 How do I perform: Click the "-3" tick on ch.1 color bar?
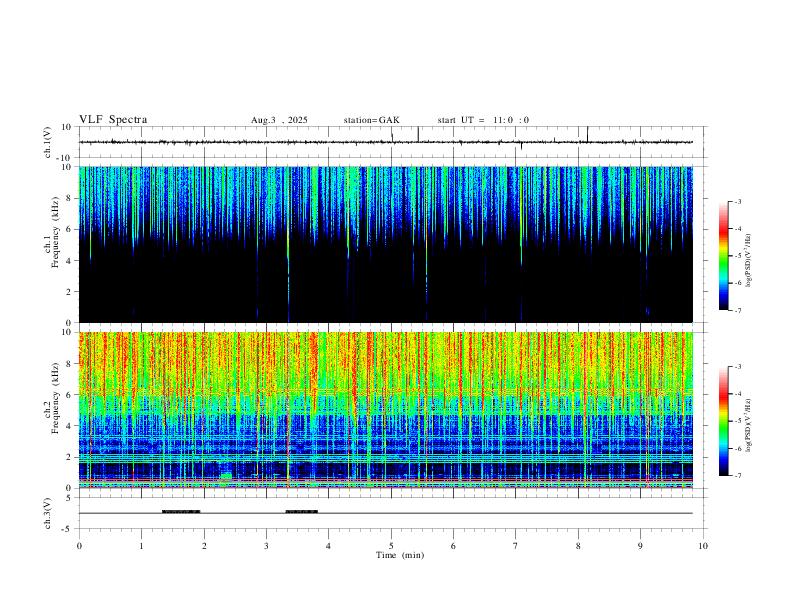pyautogui.click(x=737, y=201)
